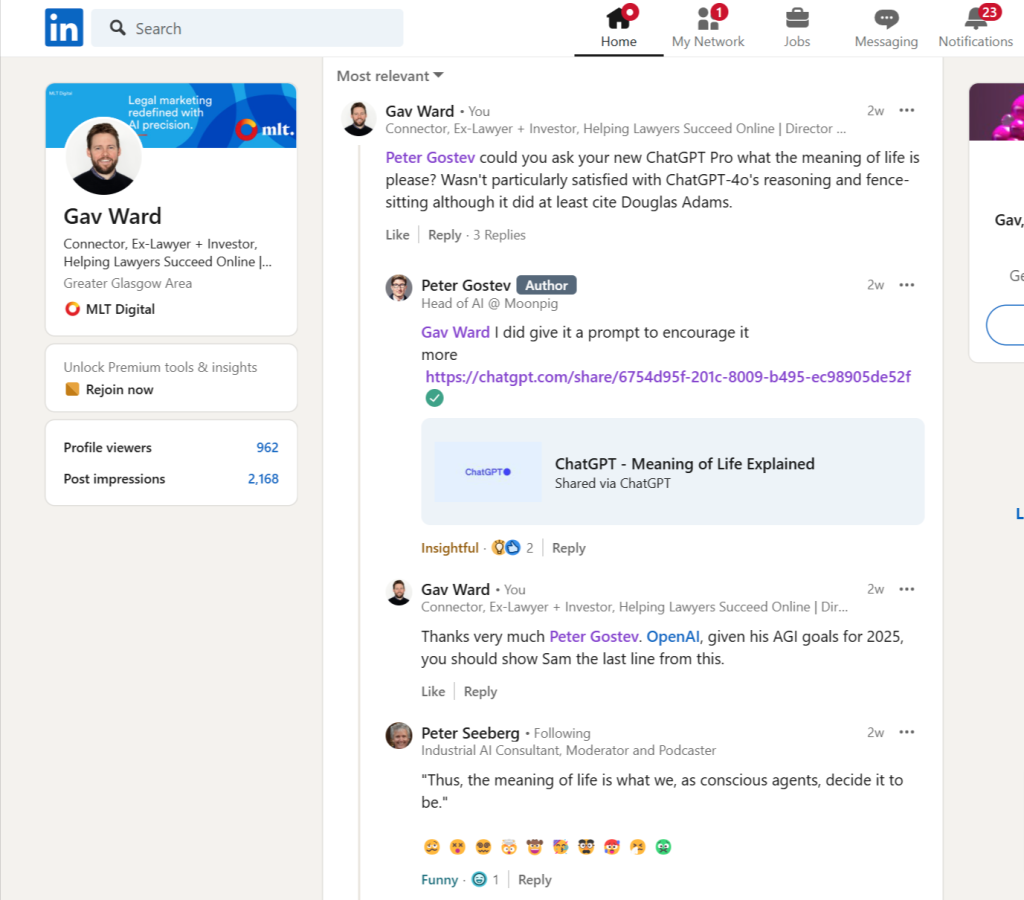View the funny reaction icon on Seeberg's comment
The height and width of the screenshot is (900, 1024).
pyautogui.click(x=479, y=880)
